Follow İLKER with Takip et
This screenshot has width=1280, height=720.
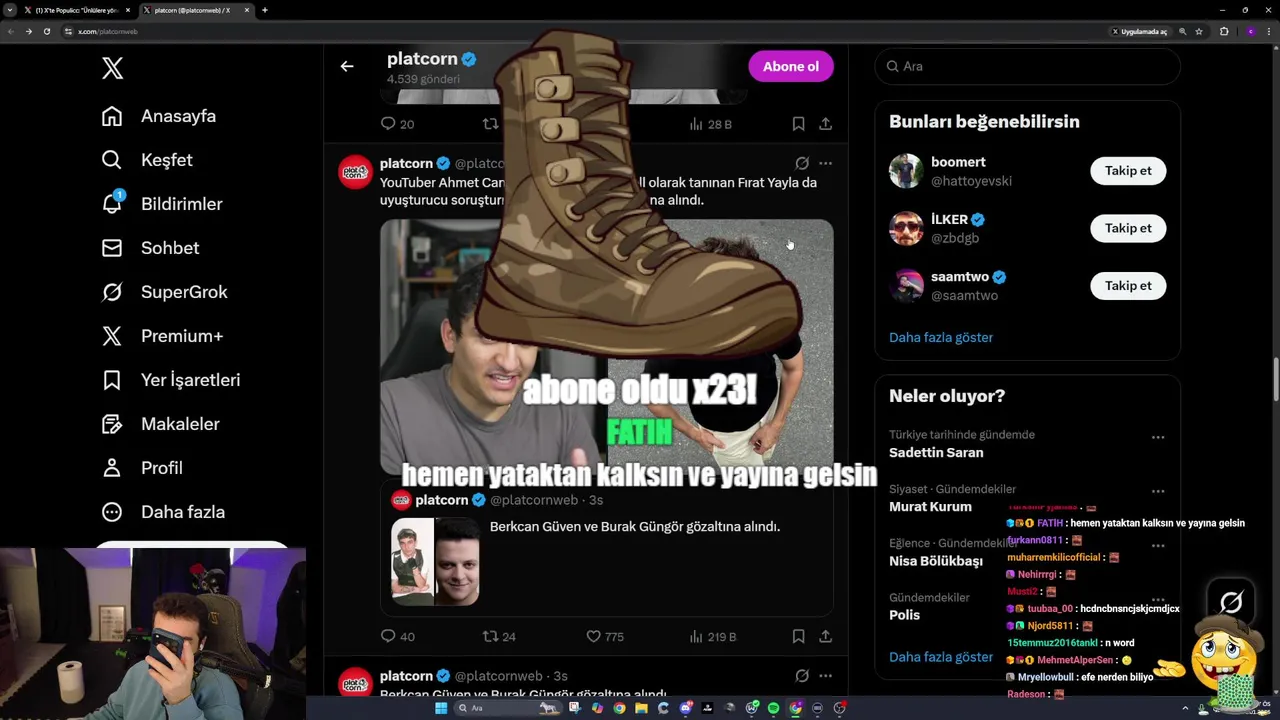1128,228
